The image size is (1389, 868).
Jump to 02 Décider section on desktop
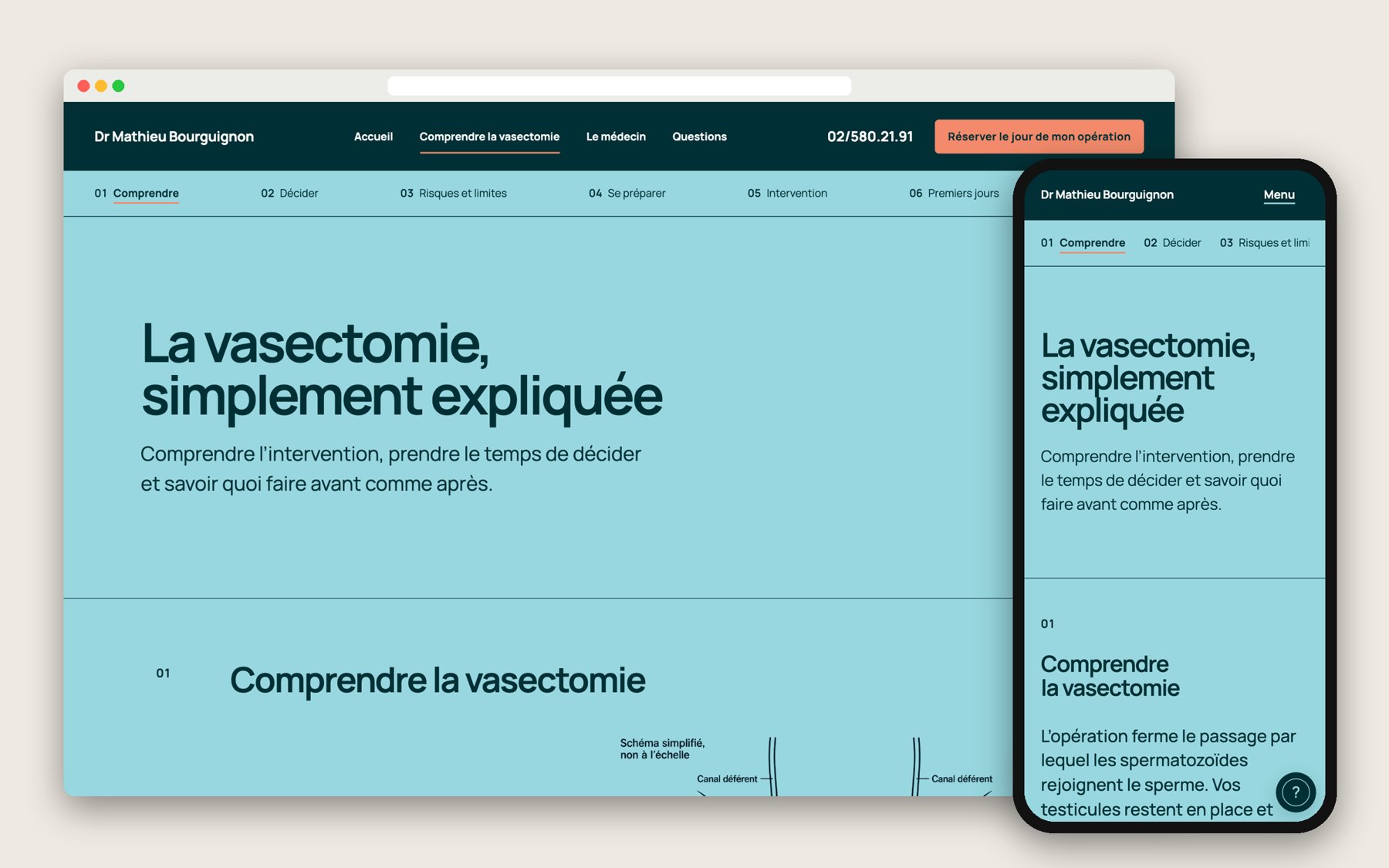(x=289, y=193)
